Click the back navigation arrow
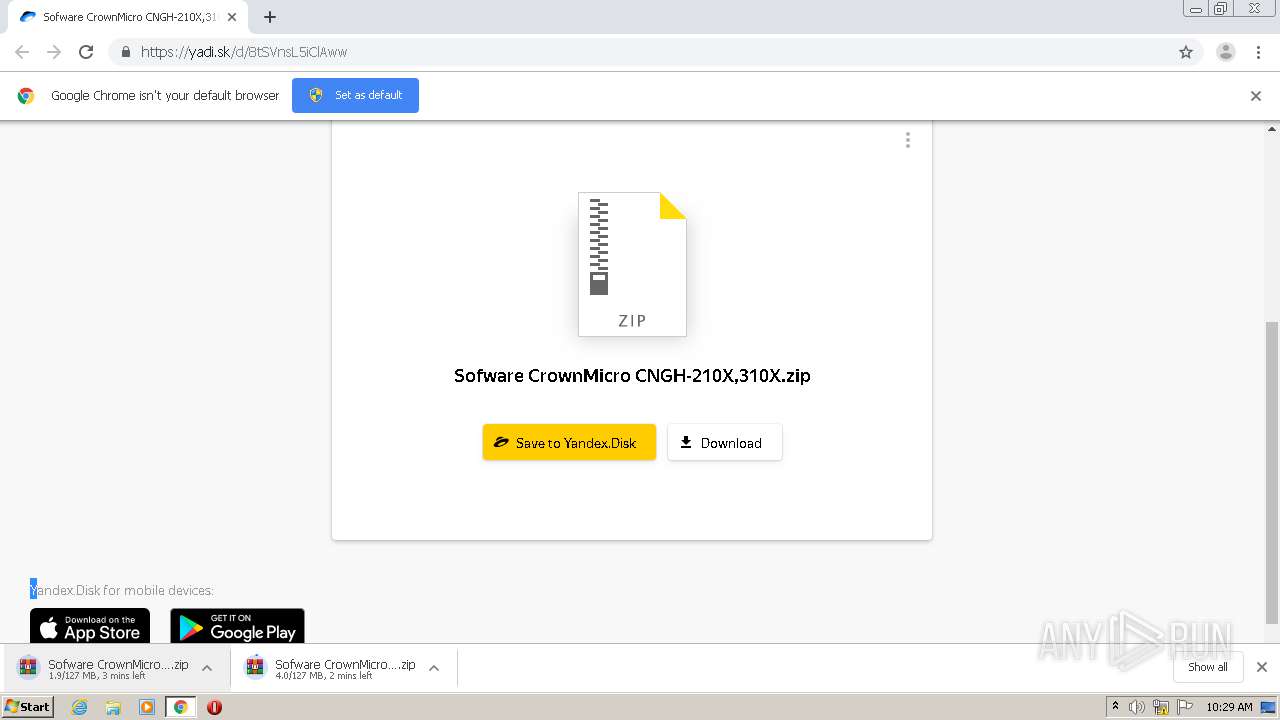 [x=22, y=52]
